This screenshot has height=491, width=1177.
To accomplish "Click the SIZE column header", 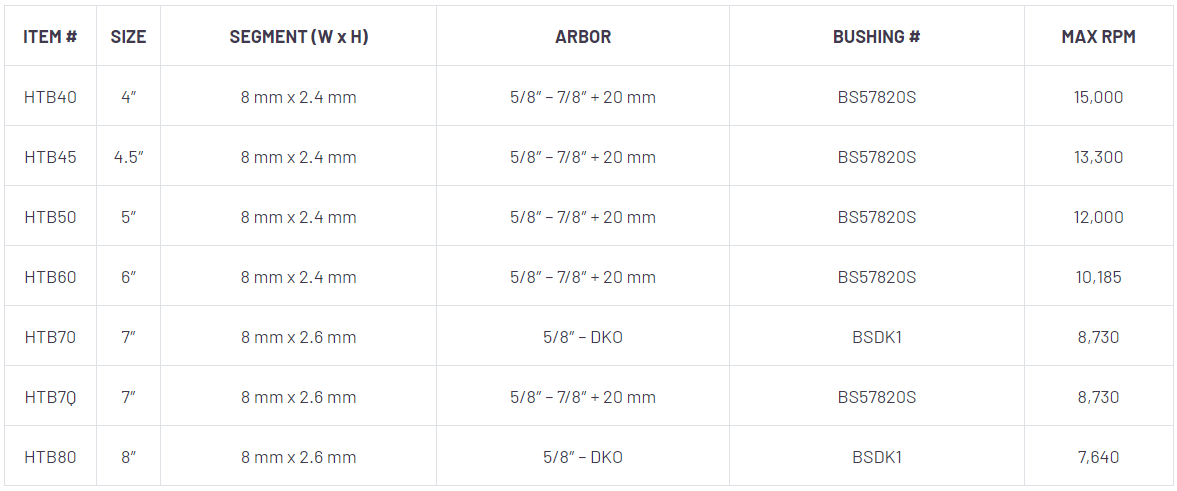I will pos(128,37).
